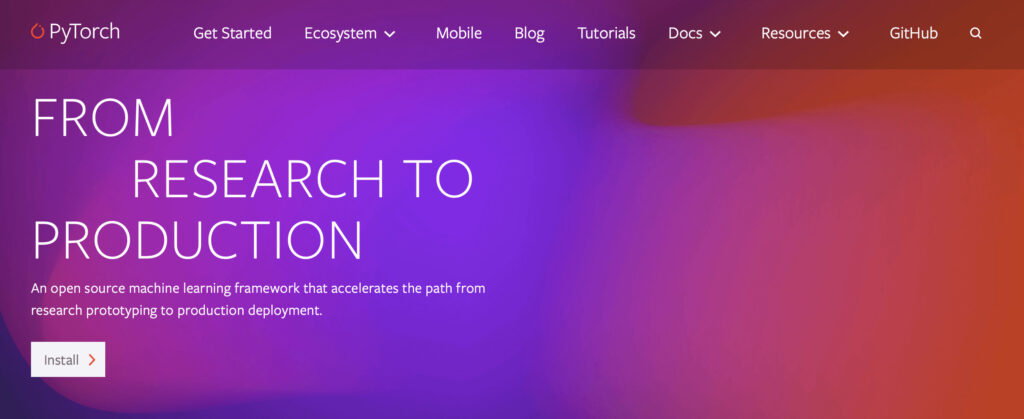Visit the GitHub link

(x=914, y=33)
